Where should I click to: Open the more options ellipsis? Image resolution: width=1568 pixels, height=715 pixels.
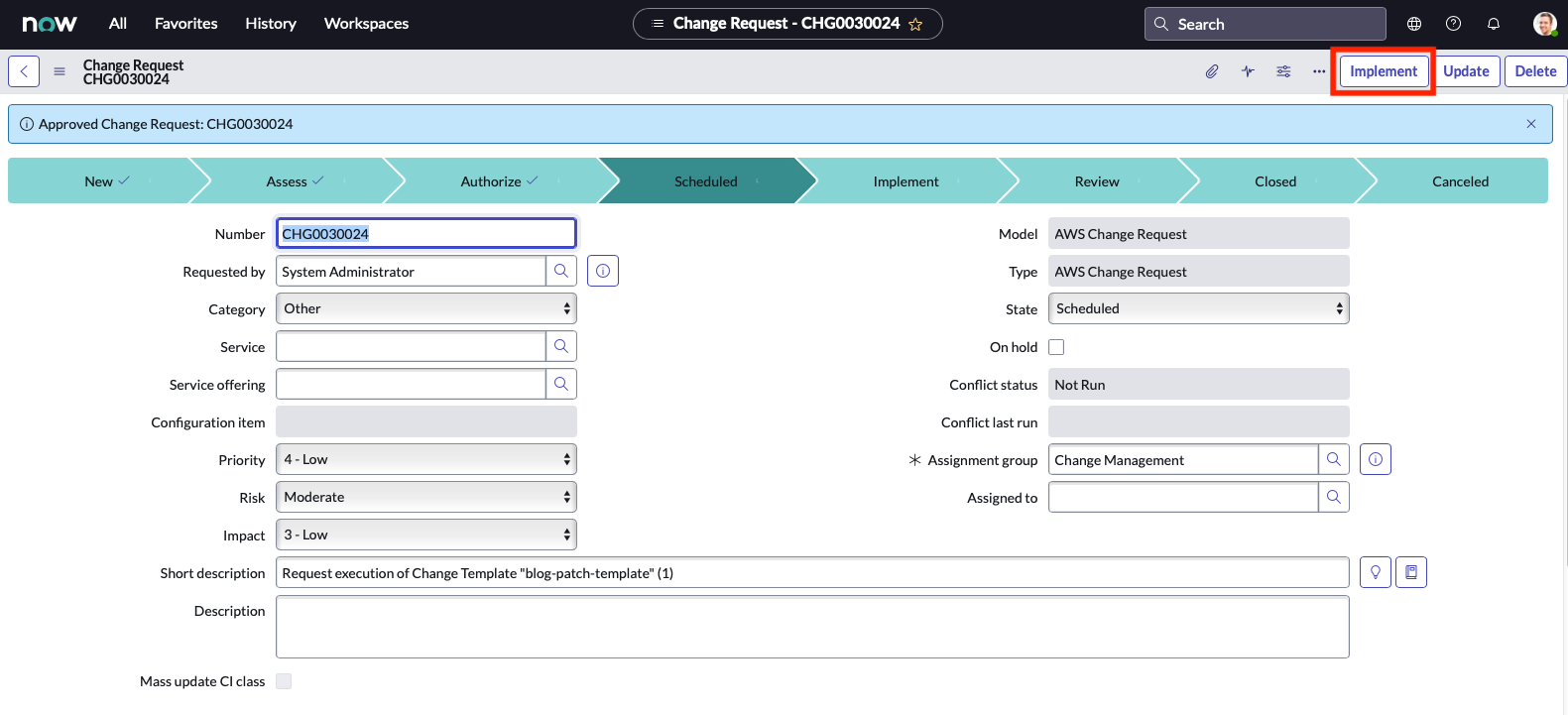pos(1319,71)
